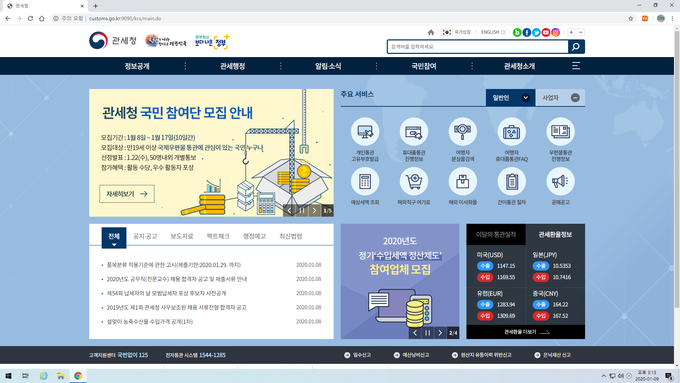The image size is (680, 383).
Task: Open the 여행자 휴대품통관FAQ service icon
Action: (511, 131)
